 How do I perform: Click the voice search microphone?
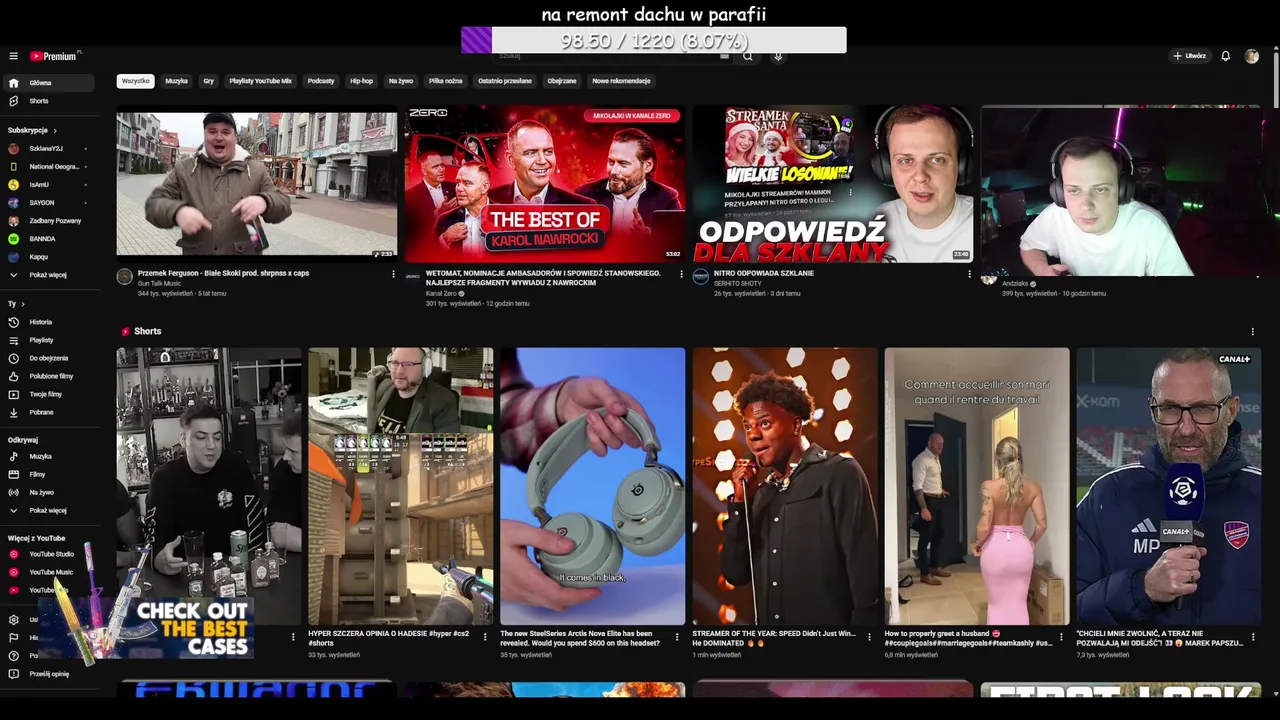(x=778, y=56)
